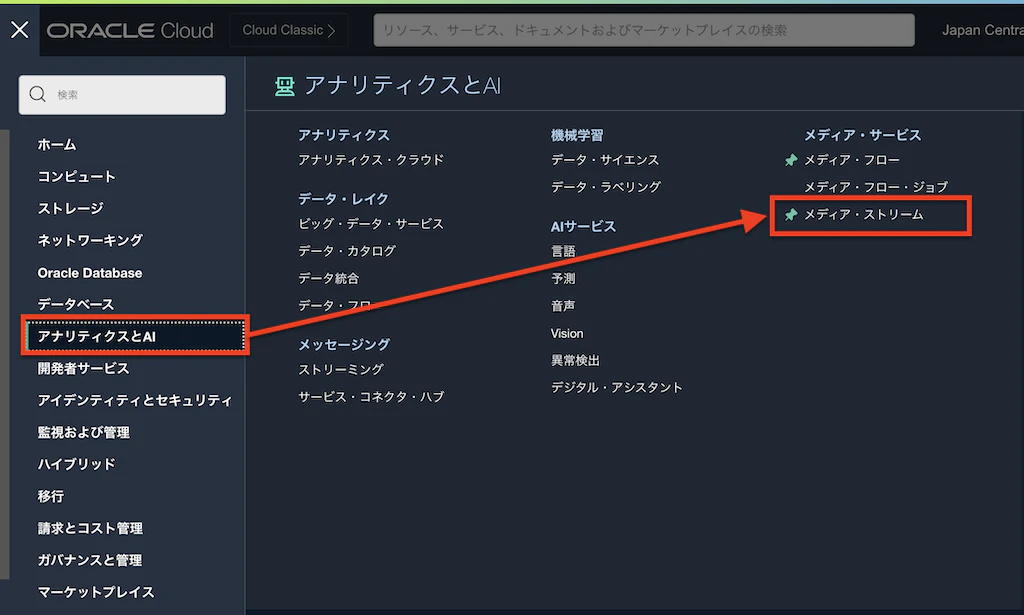Open アナリティクス・クラウド link
Viewport: 1024px width, 615px height.
click(x=371, y=160)
